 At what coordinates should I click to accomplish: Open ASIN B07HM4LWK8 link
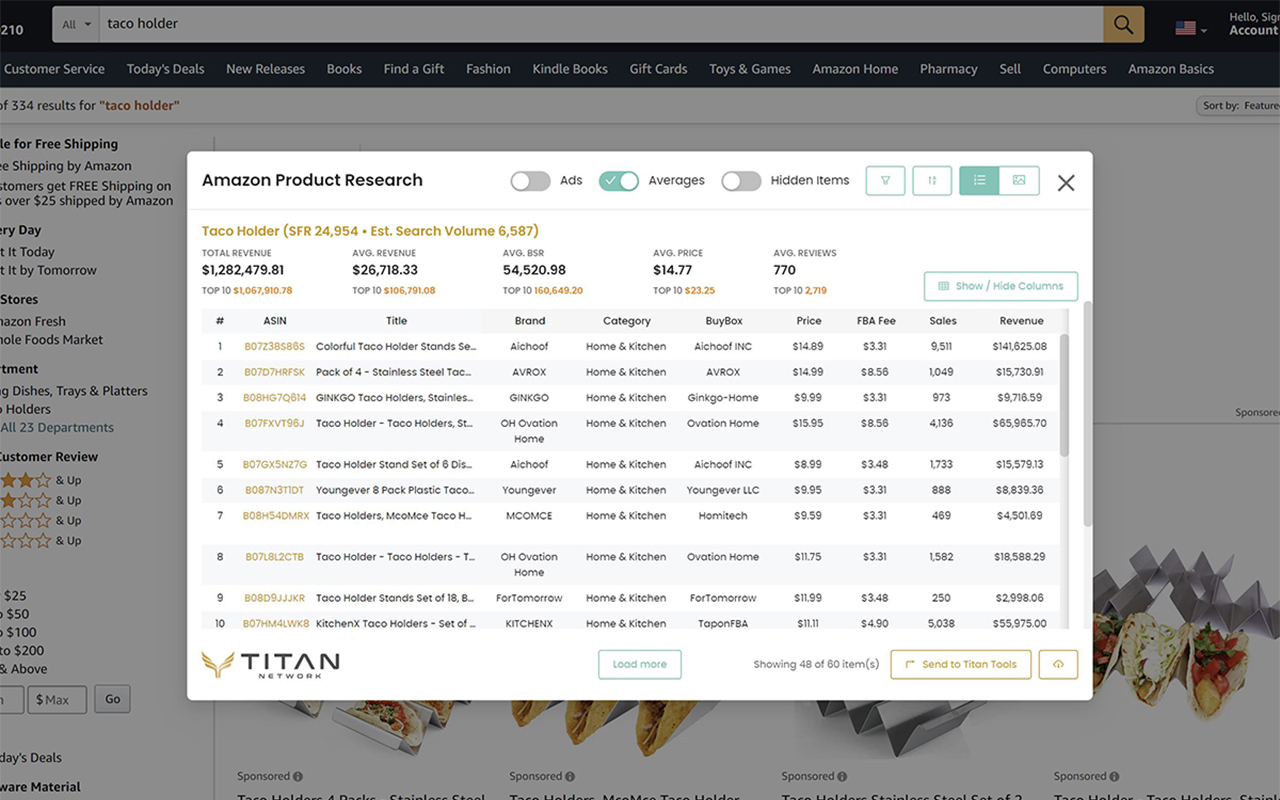point(276,624)
